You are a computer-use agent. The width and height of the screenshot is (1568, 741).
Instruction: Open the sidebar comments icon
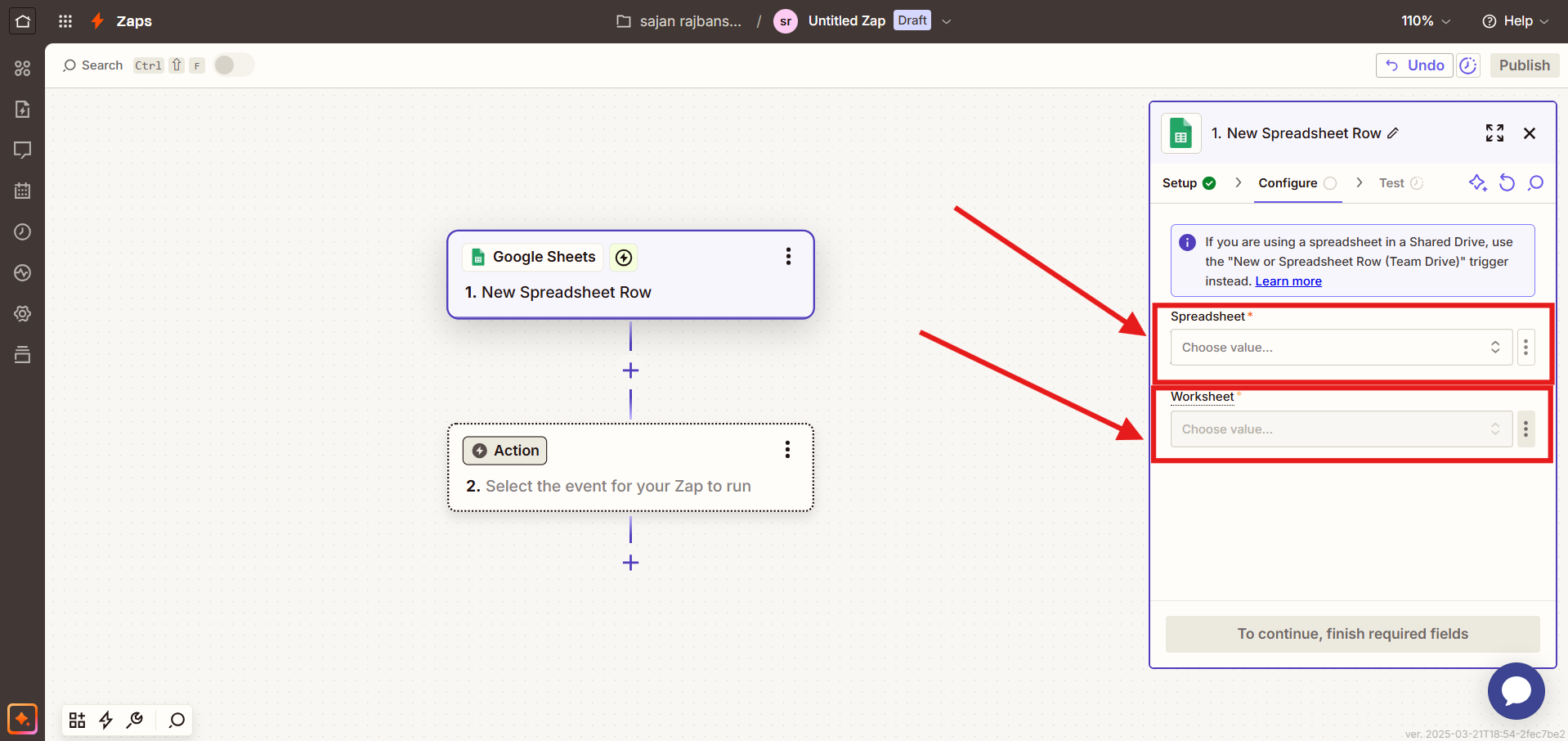pos(22,150)
